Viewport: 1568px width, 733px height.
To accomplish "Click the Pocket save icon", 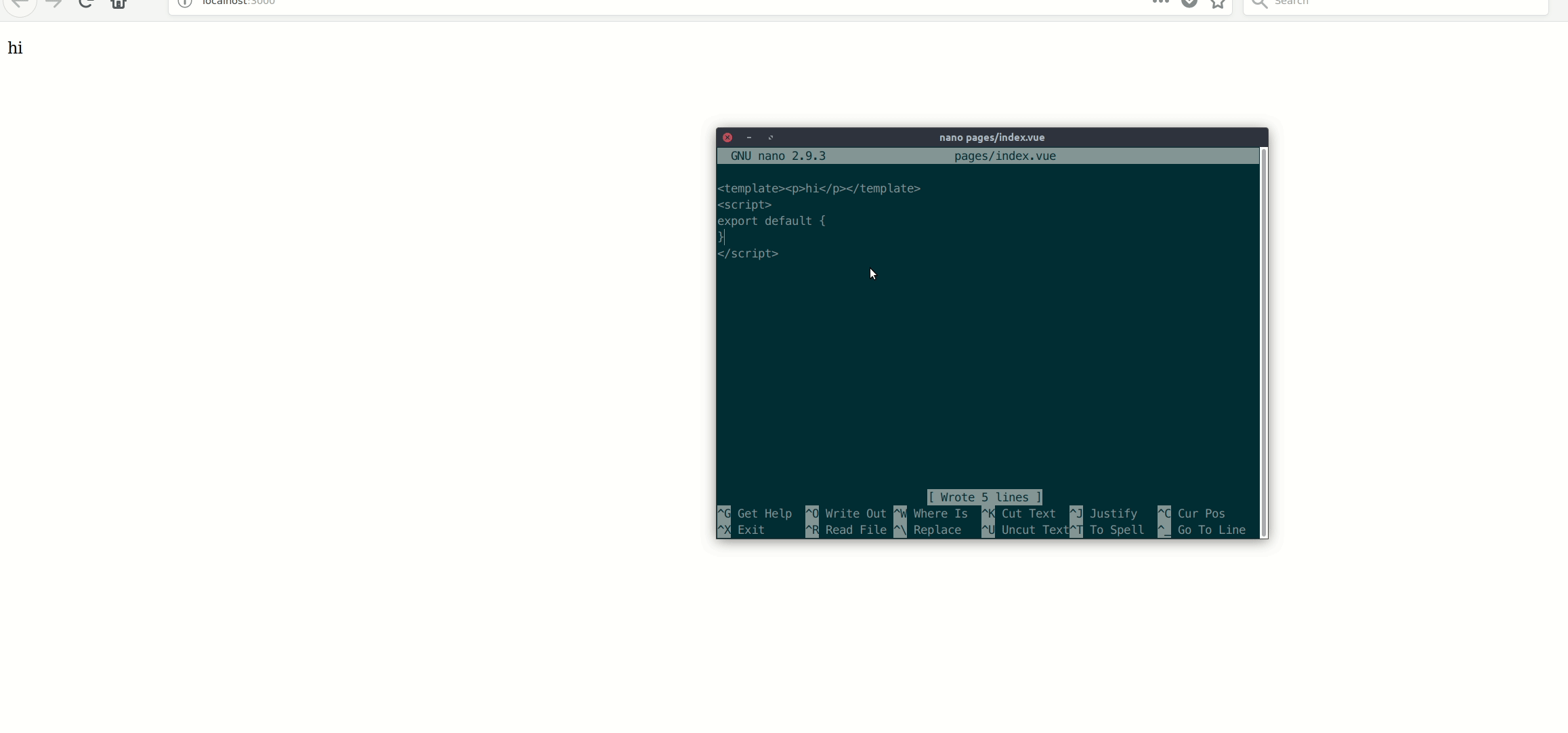I will pyautogui.click(x=1189, y=3).
